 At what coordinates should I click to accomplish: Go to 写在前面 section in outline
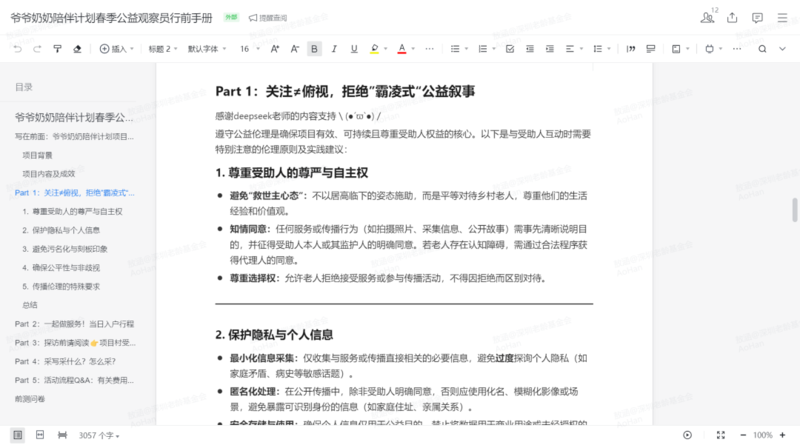[74, 136]
